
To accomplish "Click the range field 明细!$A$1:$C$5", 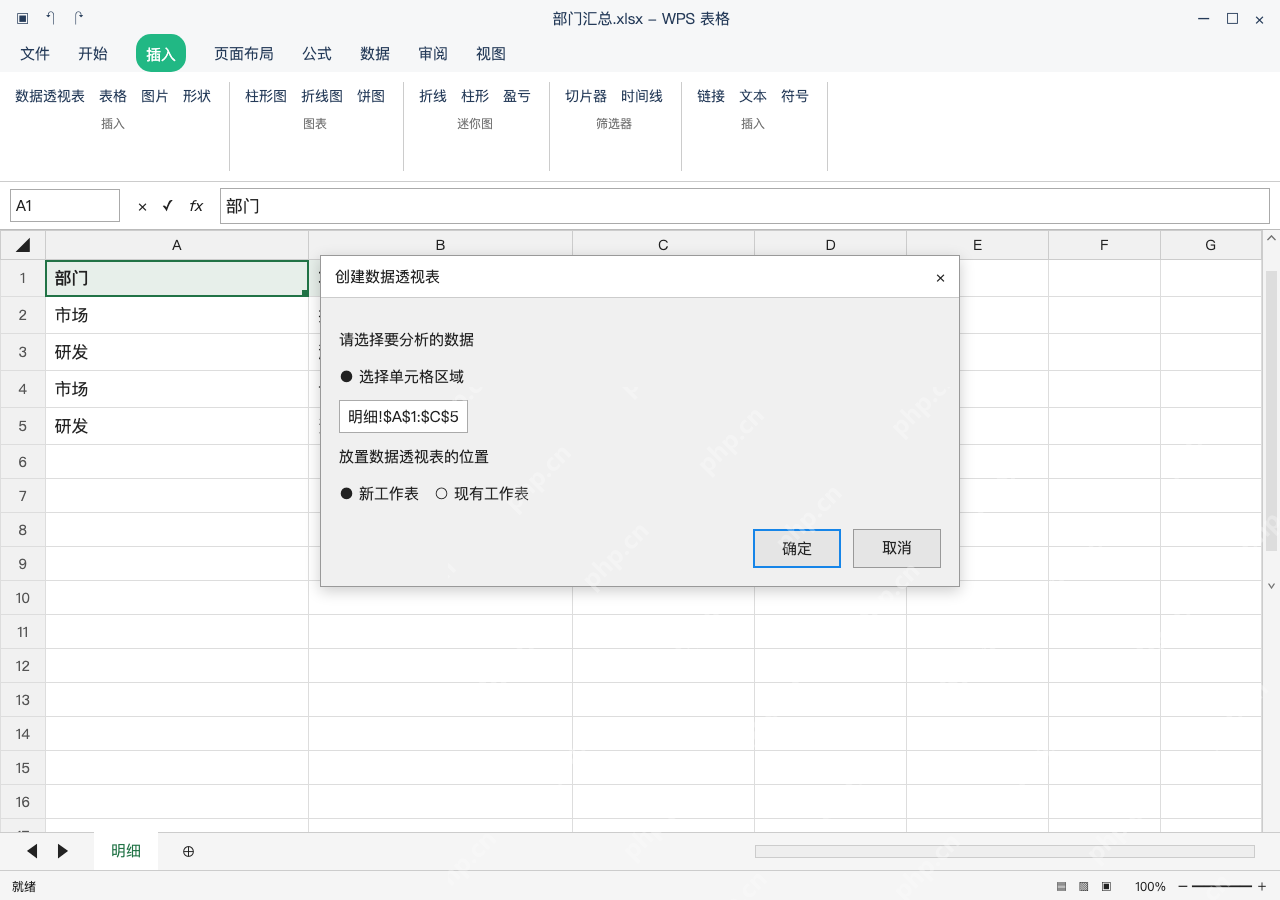I will coord(404,416).
